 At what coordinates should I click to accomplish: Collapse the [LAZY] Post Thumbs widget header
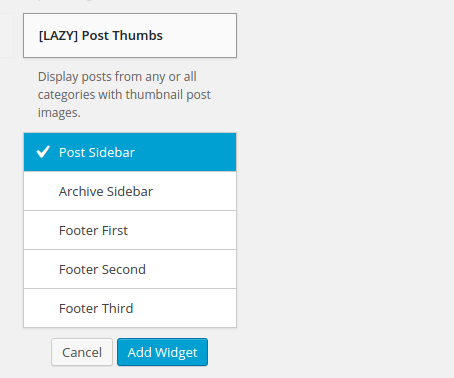(130, 35)
